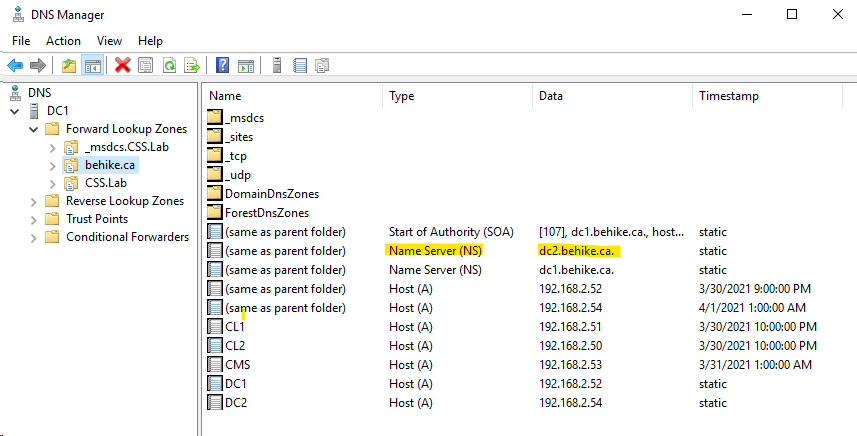Image resolution: width=857 pixels, height=436 pixels.
Task: Open Help with the blue question icon
Action: [223, 65]
